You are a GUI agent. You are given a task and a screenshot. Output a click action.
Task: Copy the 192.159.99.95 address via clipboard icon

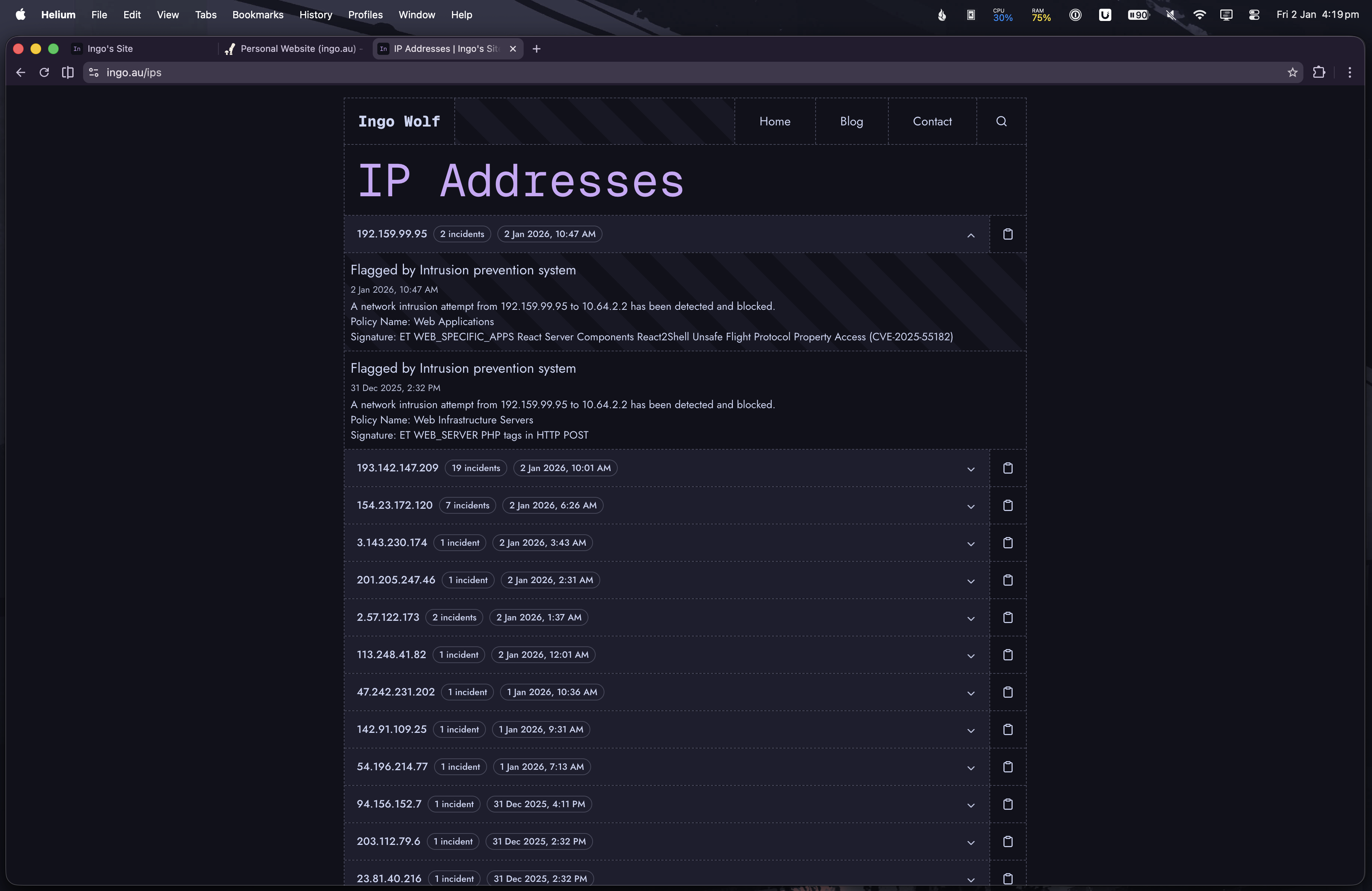tap(1007, 234)
